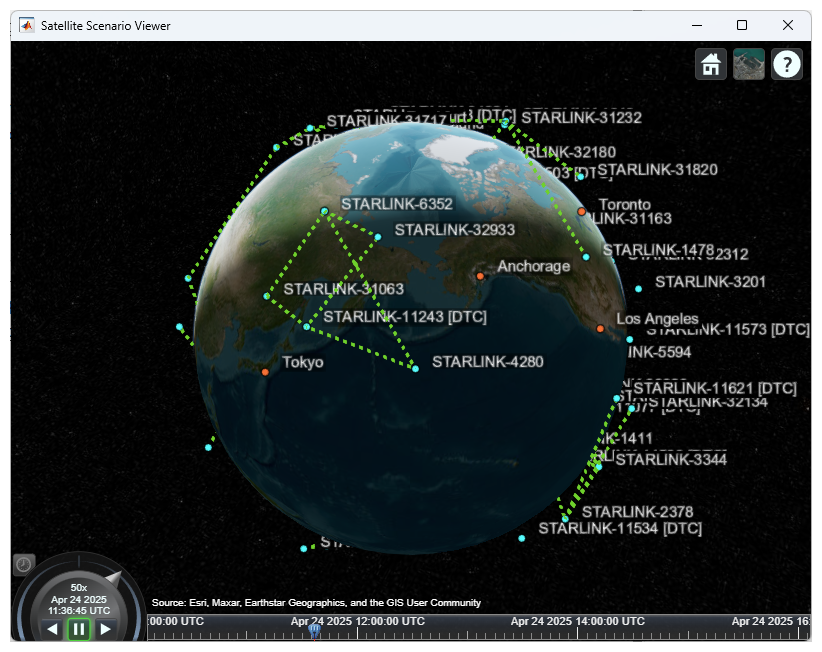Click the timeline at Apr 24 2025 14:00:00 UTC
The image size is (822, 652).
577,621
